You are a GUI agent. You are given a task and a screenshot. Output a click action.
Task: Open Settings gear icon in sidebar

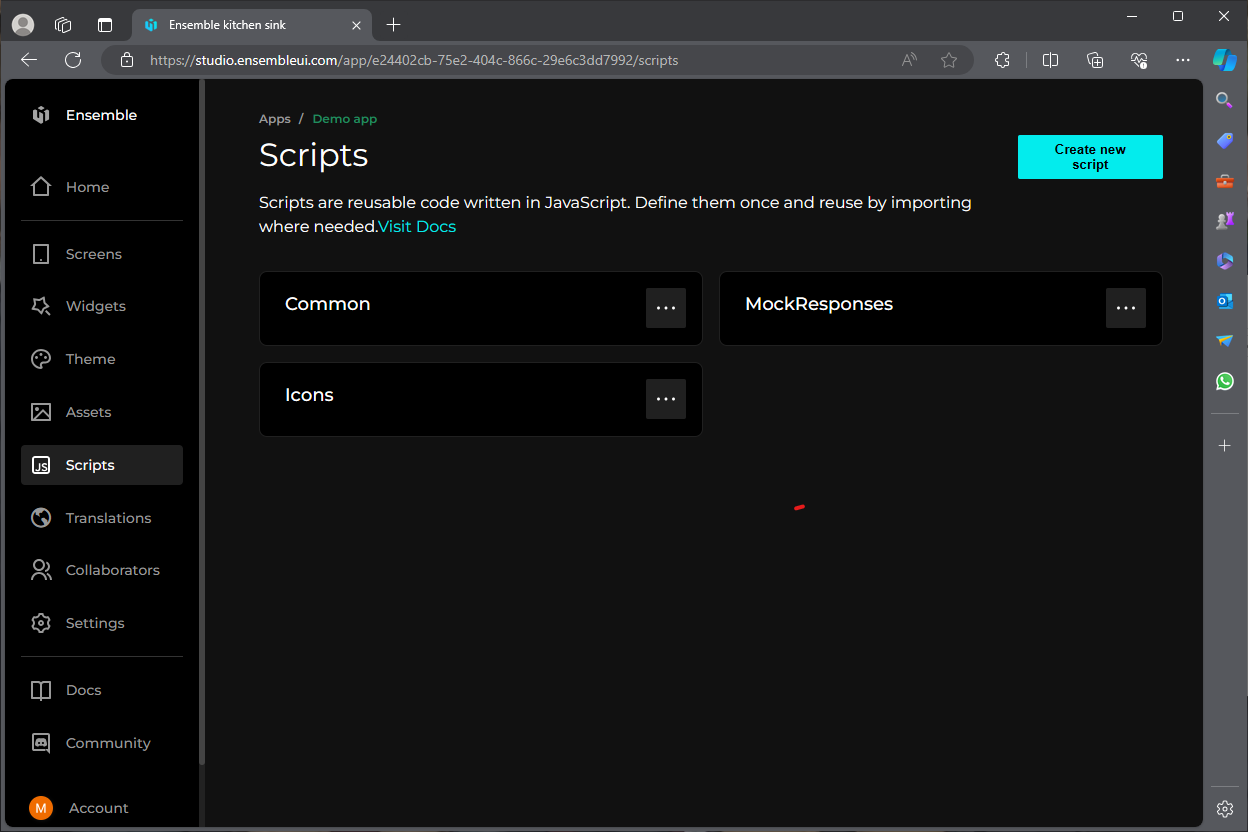tap(41, 623)
